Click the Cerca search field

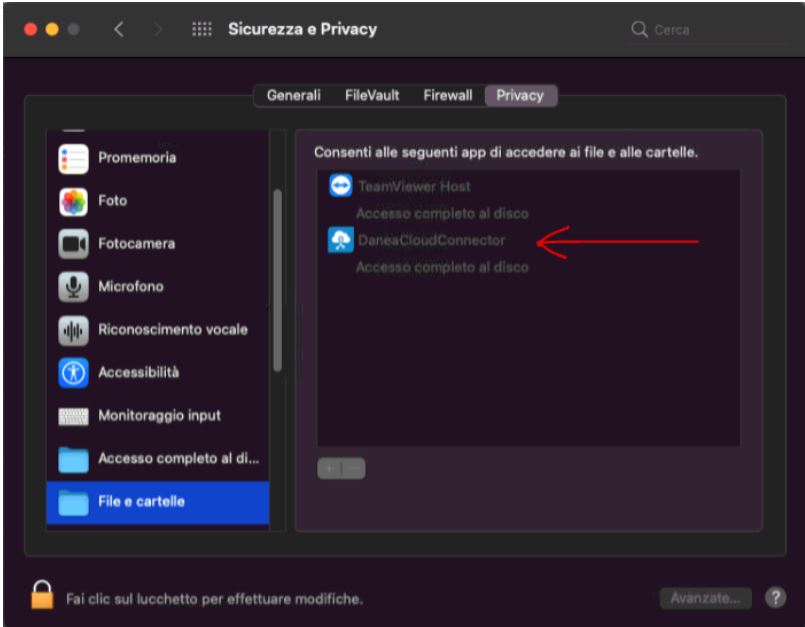point(706,30)
